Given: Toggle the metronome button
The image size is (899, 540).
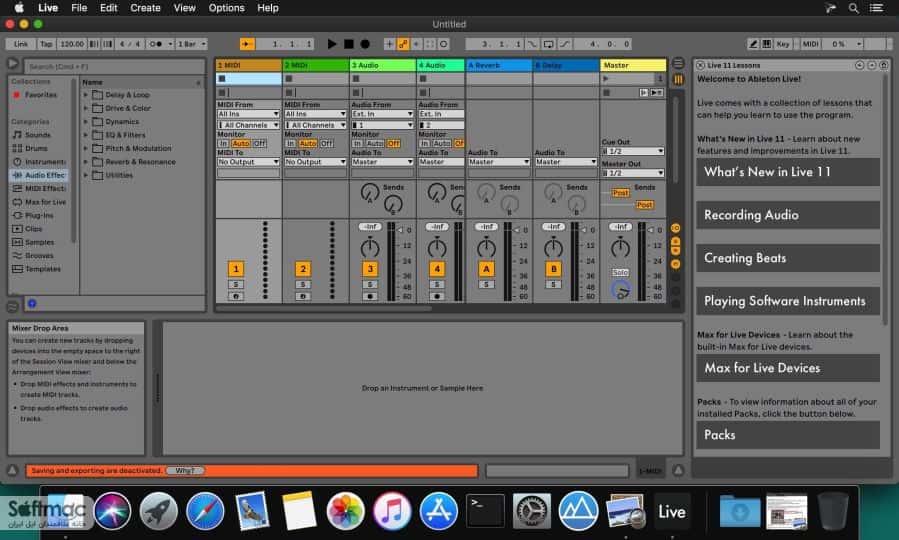Looking at the screenshot, I should (156, 44).
